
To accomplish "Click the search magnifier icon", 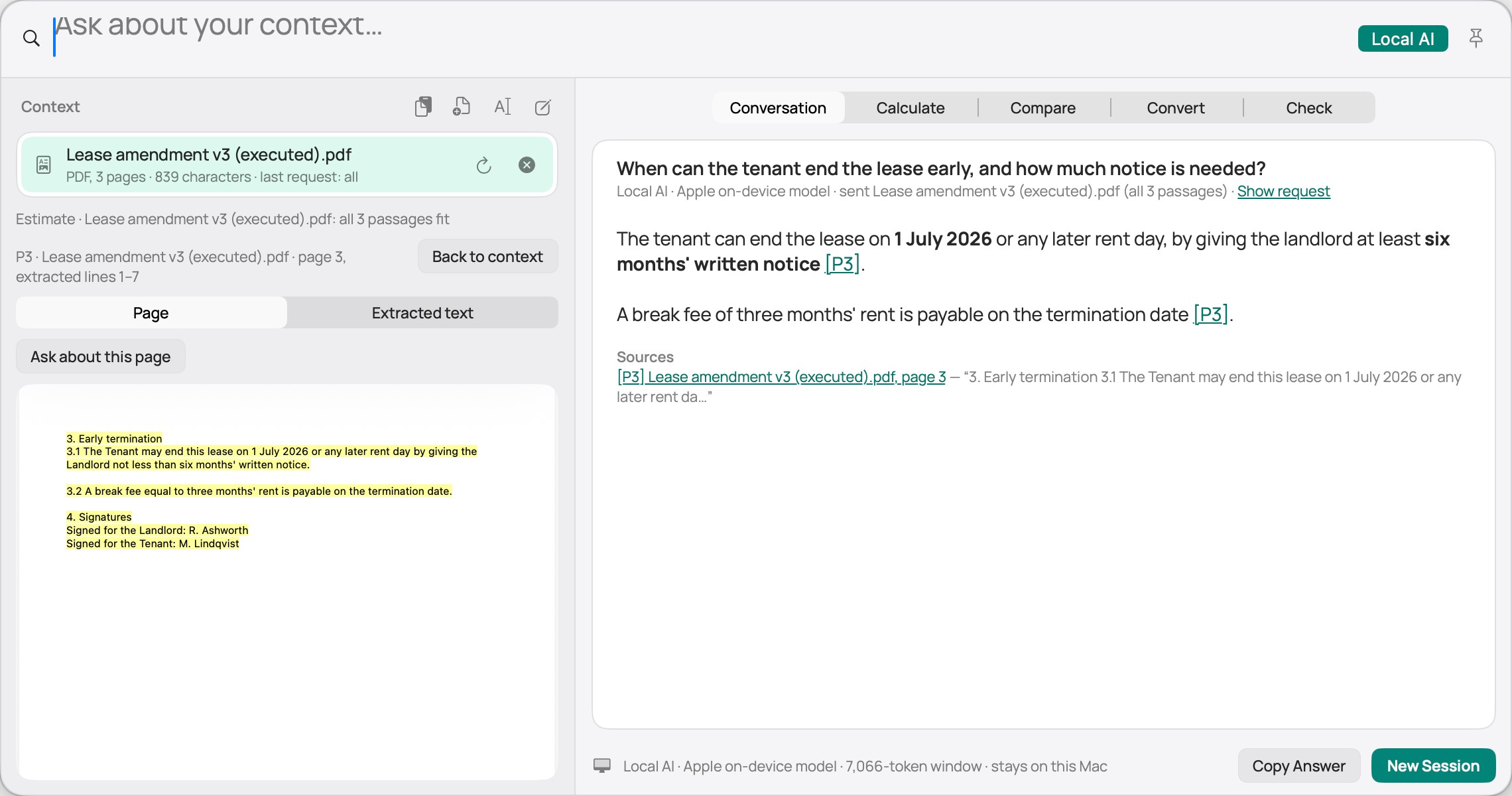I will coord(31,38).
